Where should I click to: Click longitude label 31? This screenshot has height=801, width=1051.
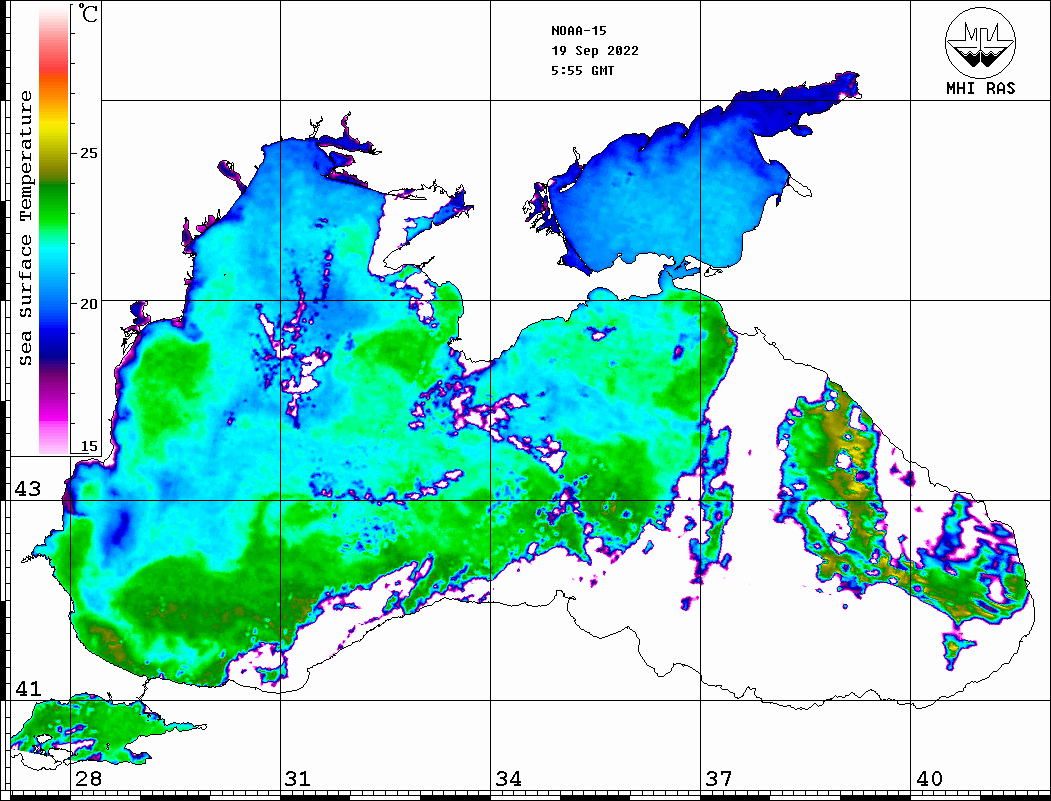pos(298,779)
